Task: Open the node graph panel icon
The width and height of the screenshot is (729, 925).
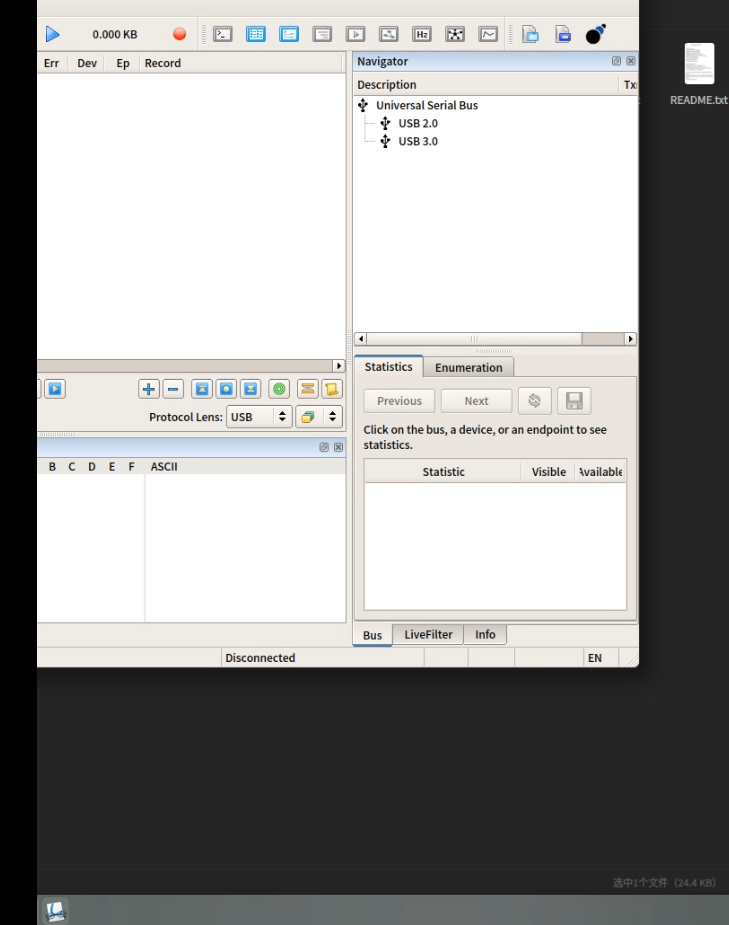Action: [x=455, y=34]
